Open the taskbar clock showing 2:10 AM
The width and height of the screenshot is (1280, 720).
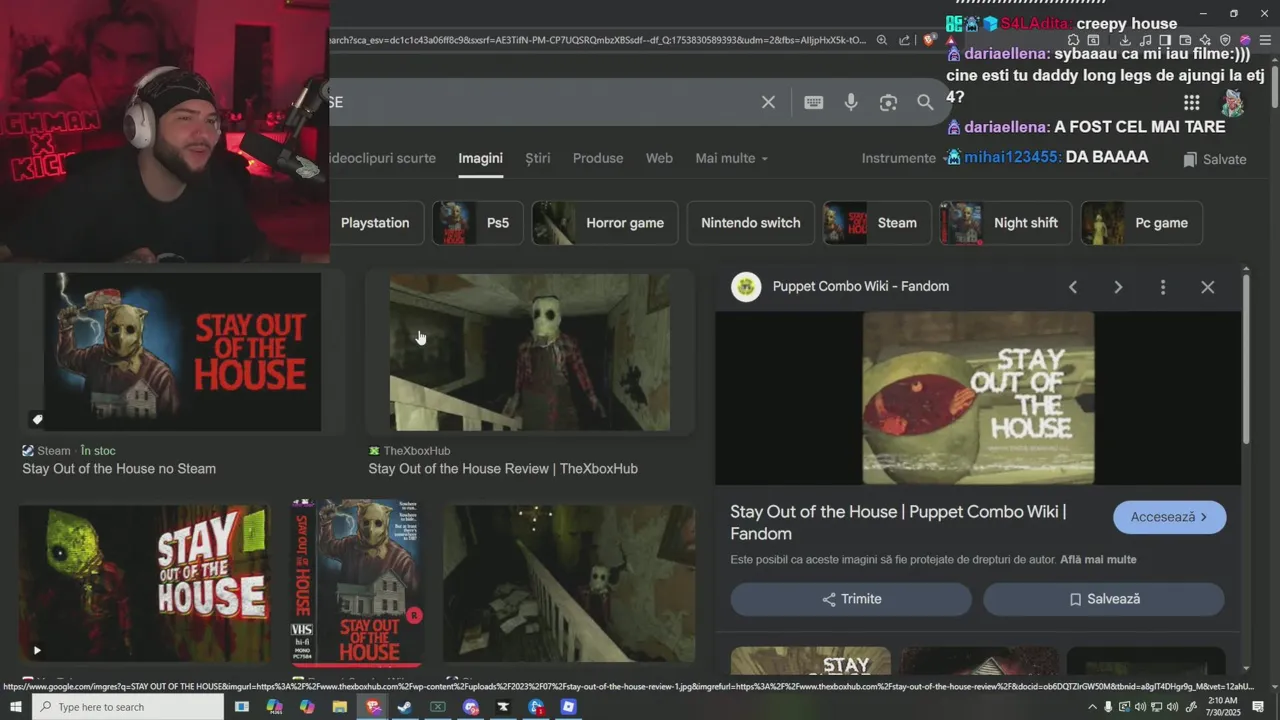[1222, 707]
